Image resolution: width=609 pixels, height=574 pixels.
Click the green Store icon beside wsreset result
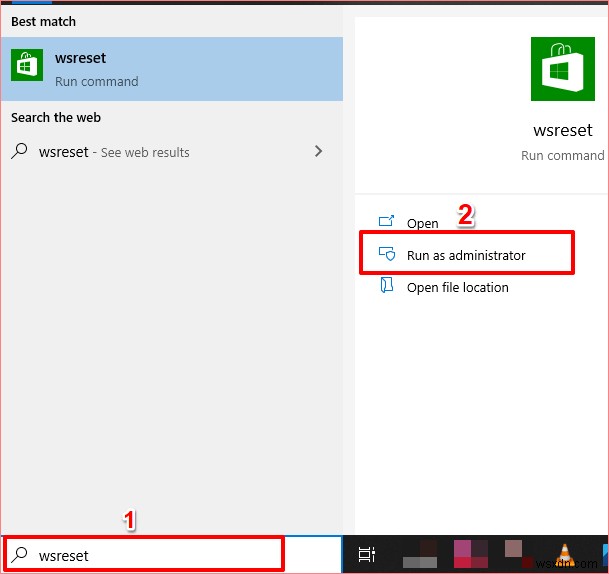pyautogui.click(x=27, y=65)
